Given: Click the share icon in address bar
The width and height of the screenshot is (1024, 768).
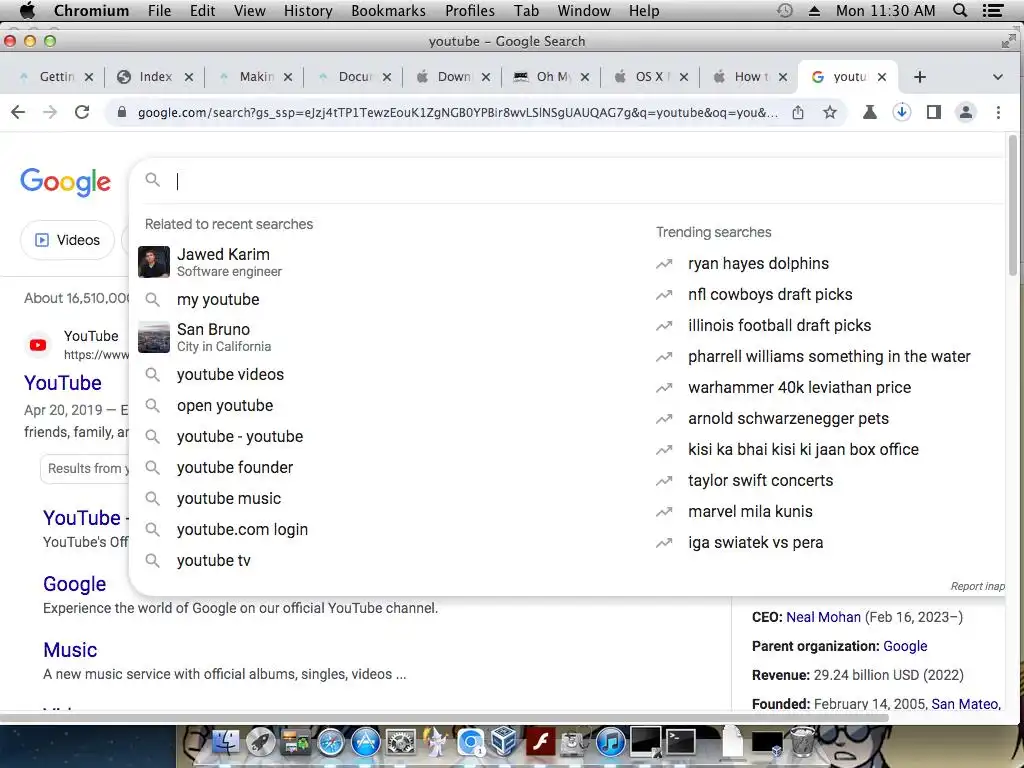Looking at the screenshot, I should click(x=798, y=112).
